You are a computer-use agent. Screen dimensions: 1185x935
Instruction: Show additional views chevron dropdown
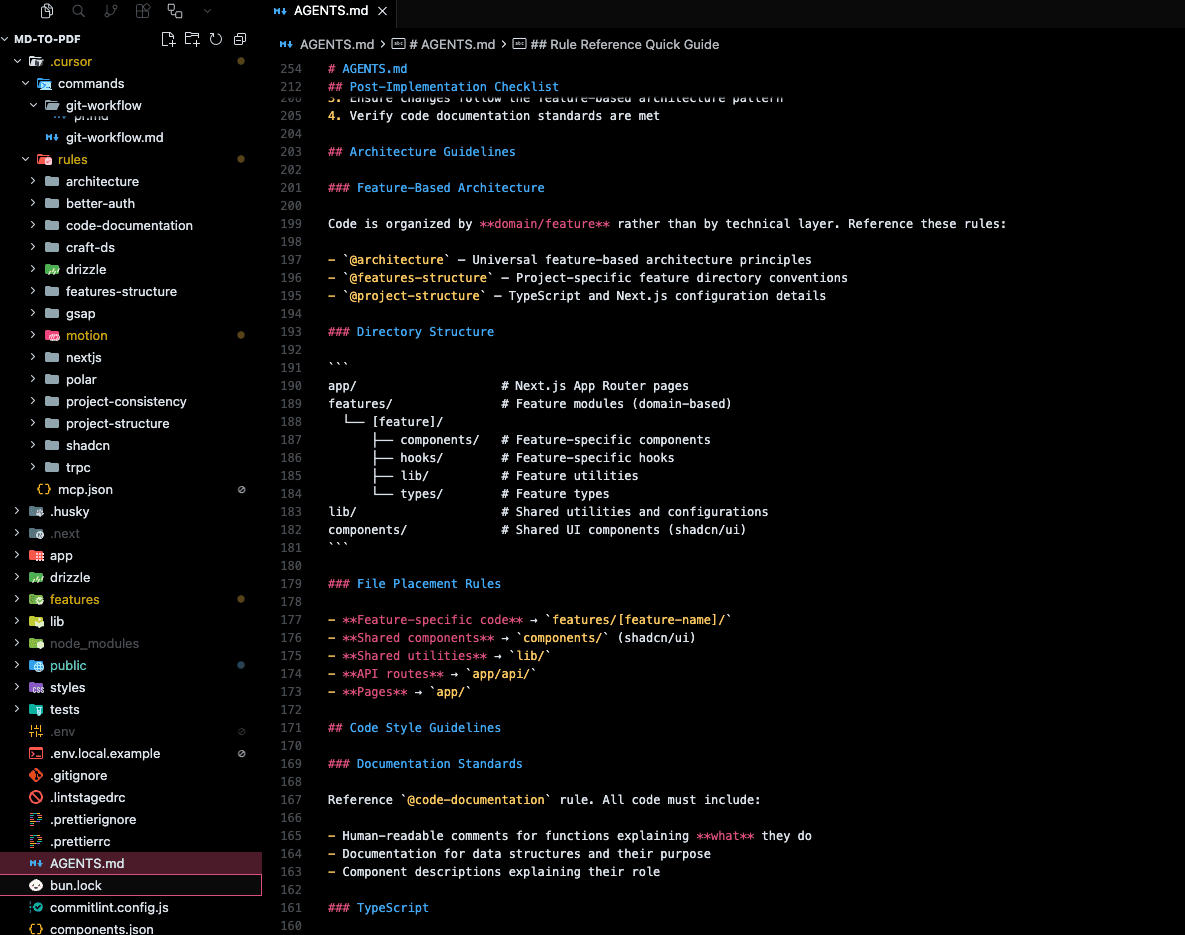[207, 11]
